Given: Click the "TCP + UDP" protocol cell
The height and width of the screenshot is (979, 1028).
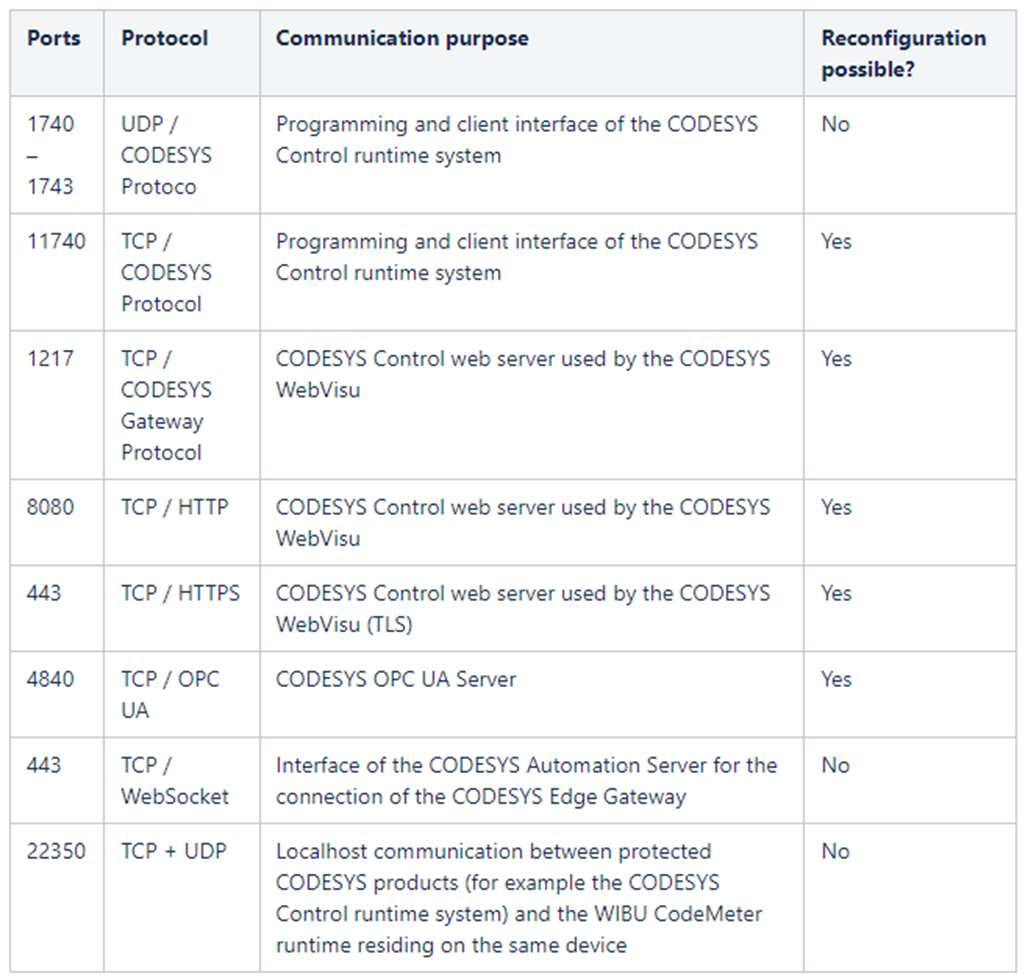Looking at the screenshot, I should 174,851.
